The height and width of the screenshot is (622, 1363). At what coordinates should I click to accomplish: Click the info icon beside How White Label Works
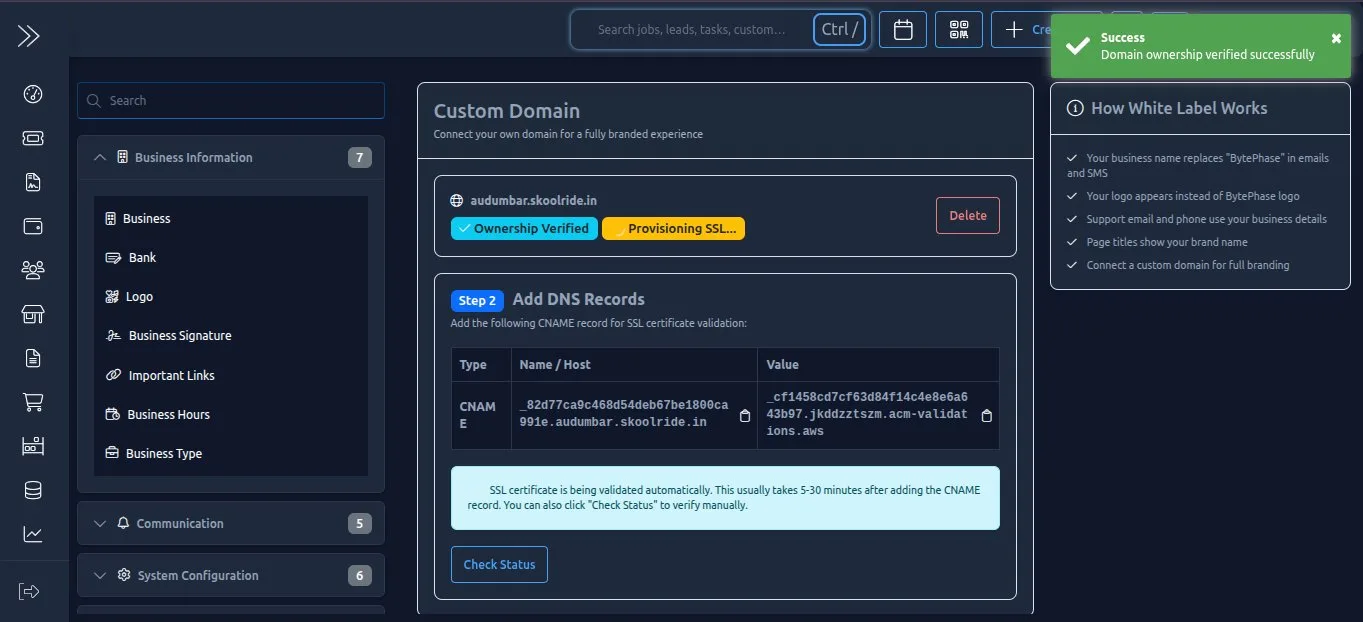tap(1075, 108)
